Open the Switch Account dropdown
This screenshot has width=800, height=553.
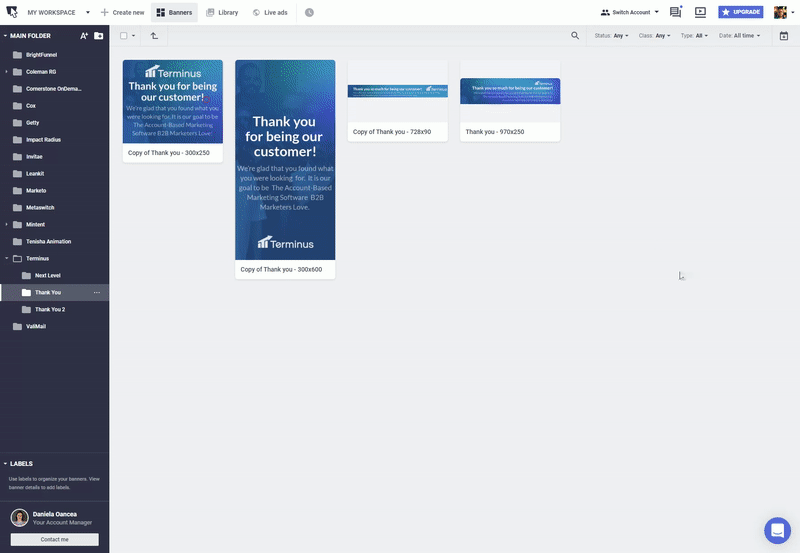630,12
